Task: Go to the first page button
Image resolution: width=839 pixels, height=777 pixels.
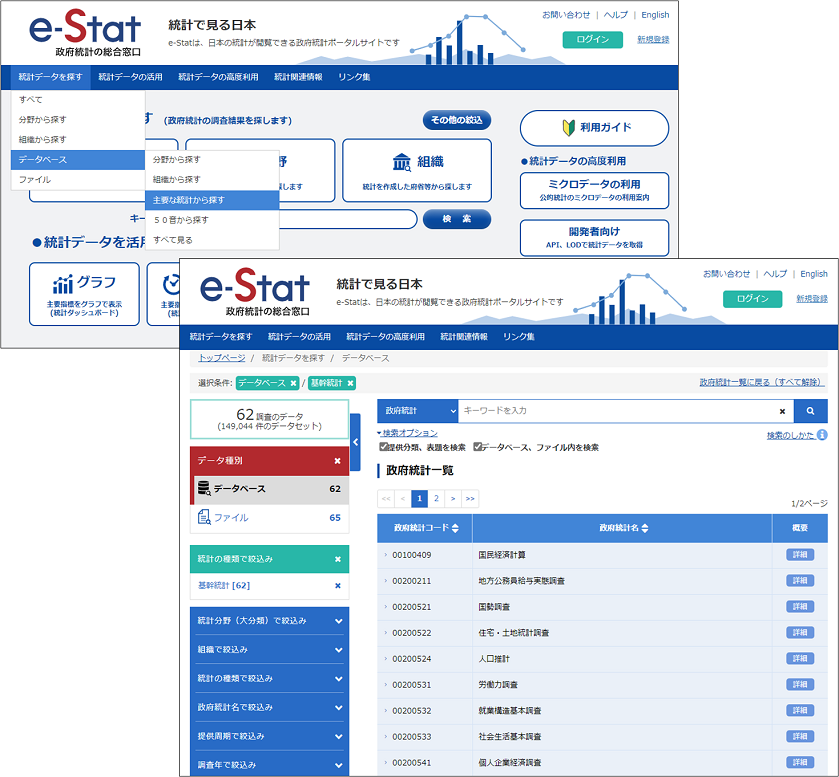Action: (386, 499)
